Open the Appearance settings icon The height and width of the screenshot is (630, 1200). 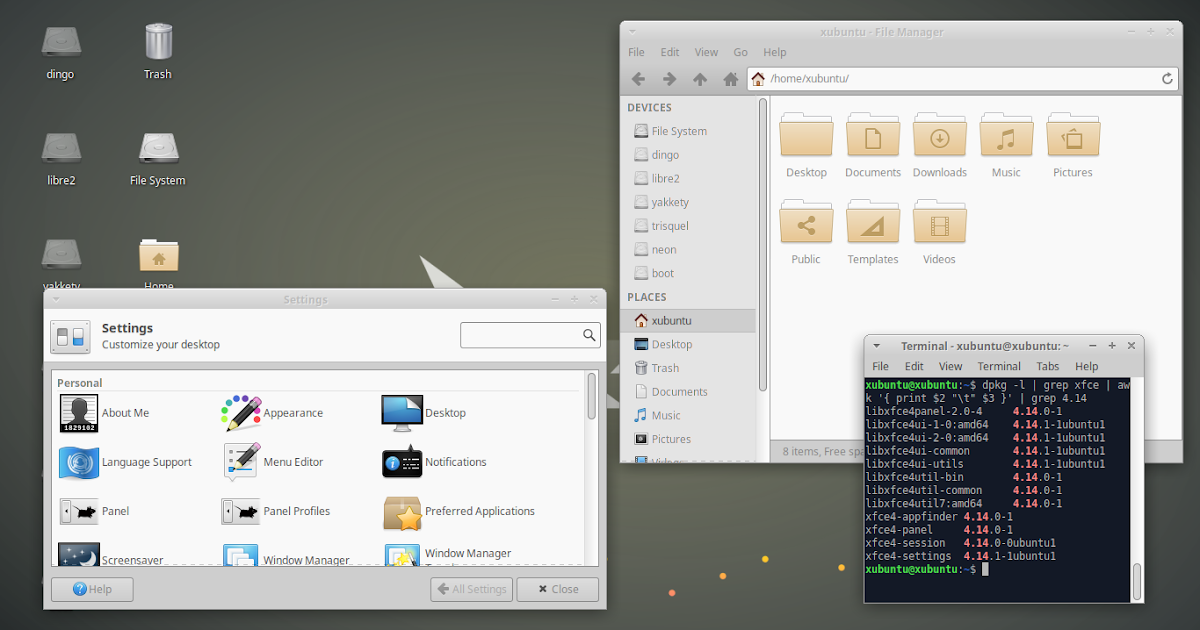tap(240, 412)
